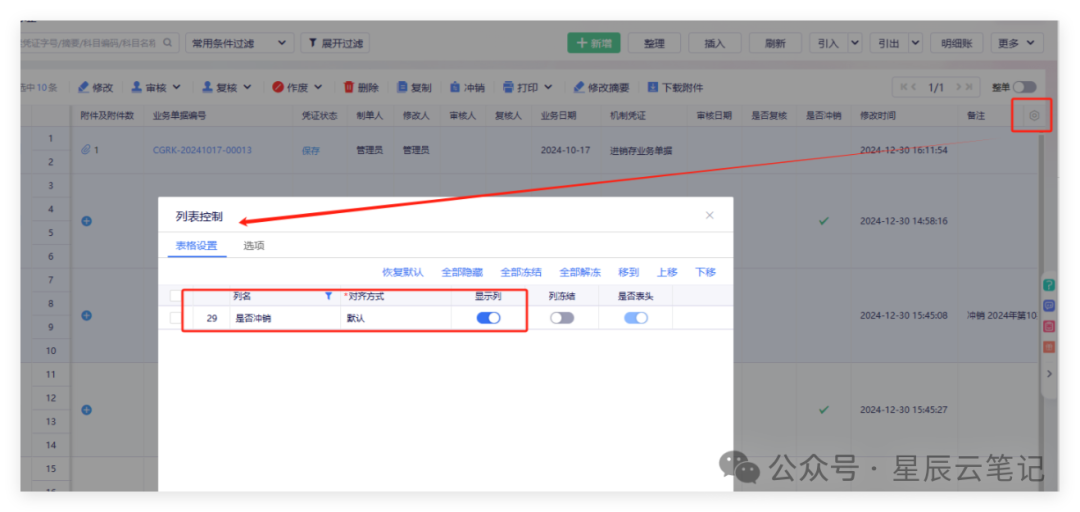Screen dimensions: 1080x512
Task: Switch to the 选项 tab
Action: pyautogui.click(x=253, y=245)
